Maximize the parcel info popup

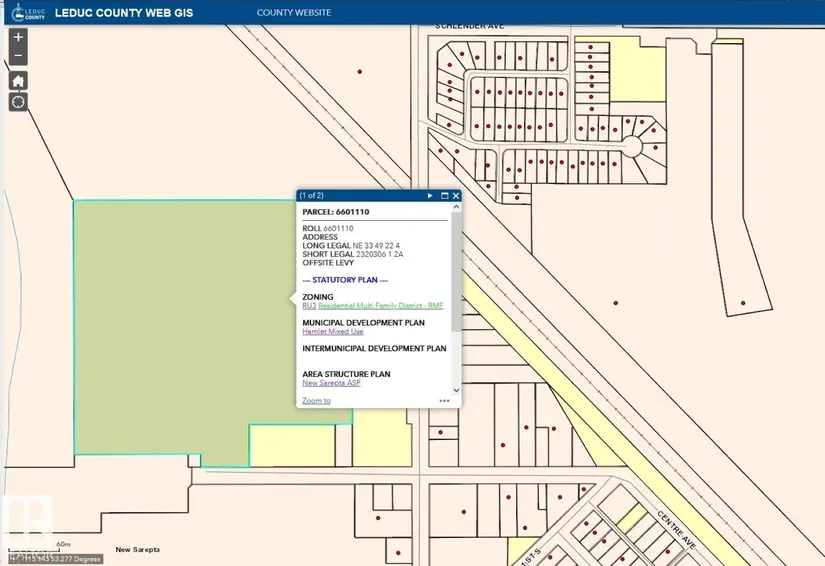click(x=444, y=196)
